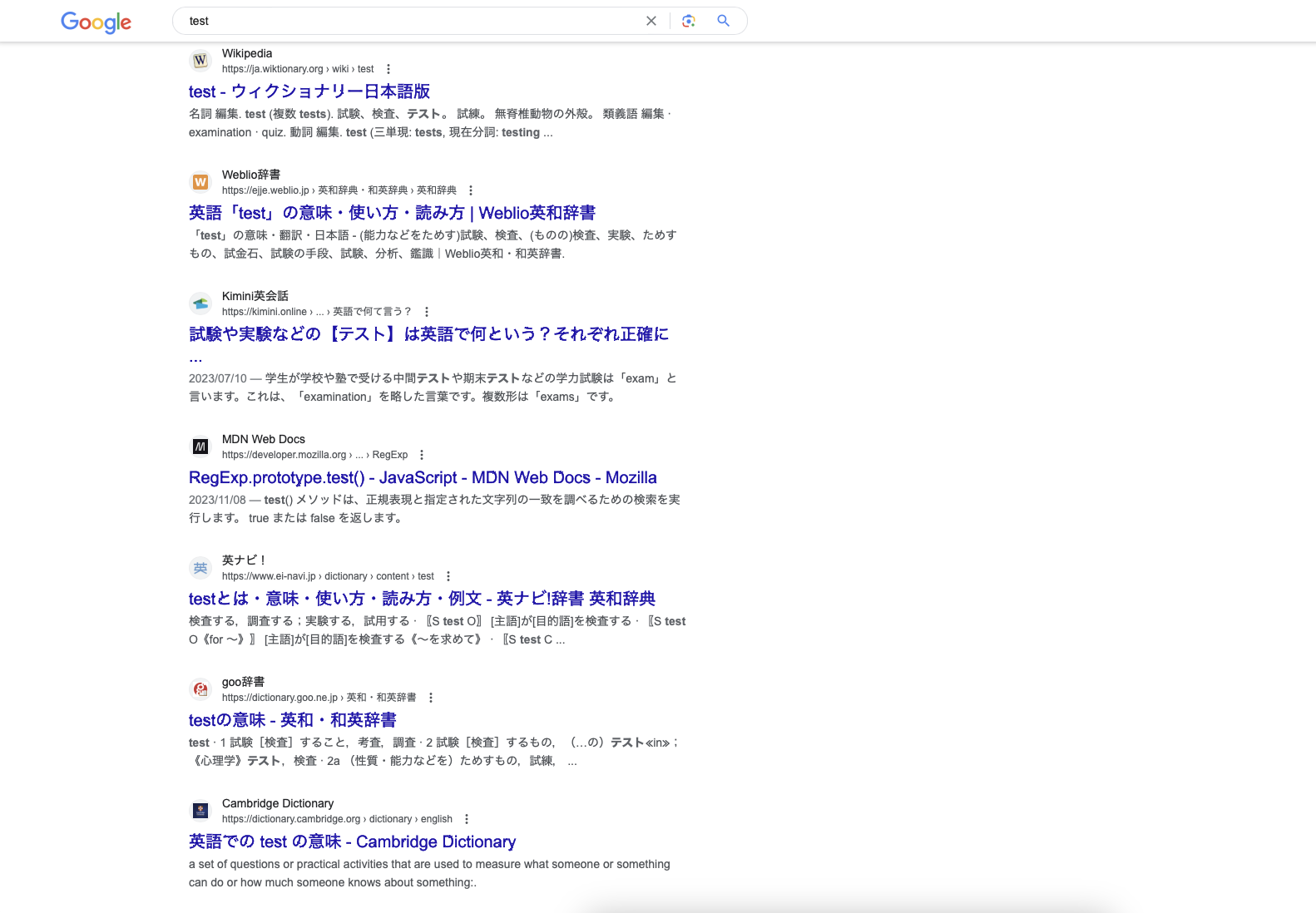Clear the search box with X icon
Screen dimensions: 1316x913
coord(651,21)
